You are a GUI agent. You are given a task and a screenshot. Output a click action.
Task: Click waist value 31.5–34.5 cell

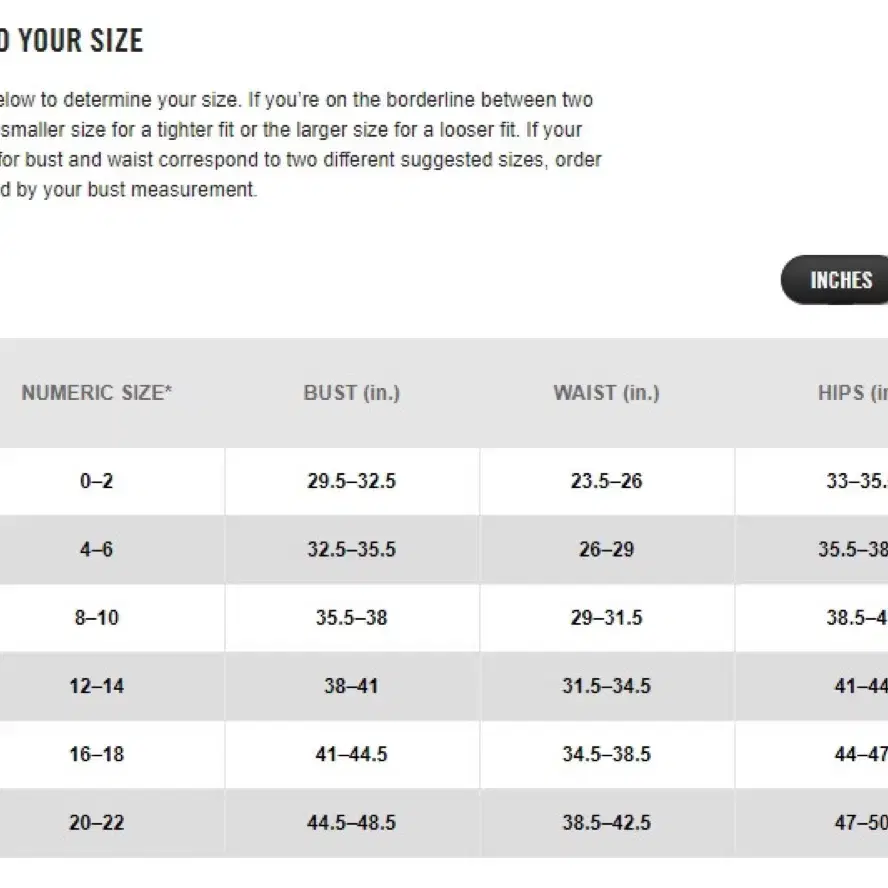pyautogui.click(x=607, y=686)
